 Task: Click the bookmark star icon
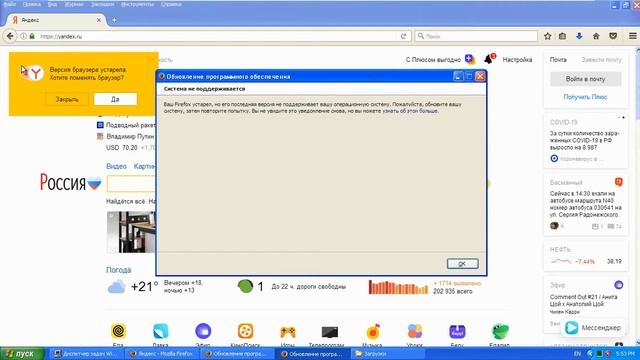click(x=548, y=36)
